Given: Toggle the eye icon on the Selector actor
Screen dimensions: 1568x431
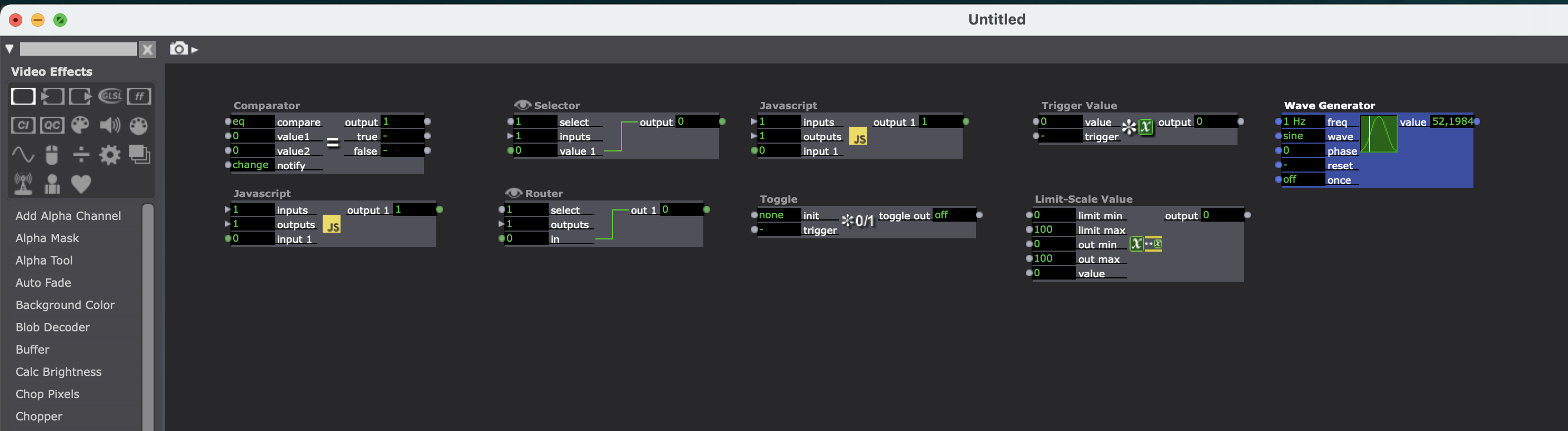Looking at the screenshot, I should pos(522,105).
